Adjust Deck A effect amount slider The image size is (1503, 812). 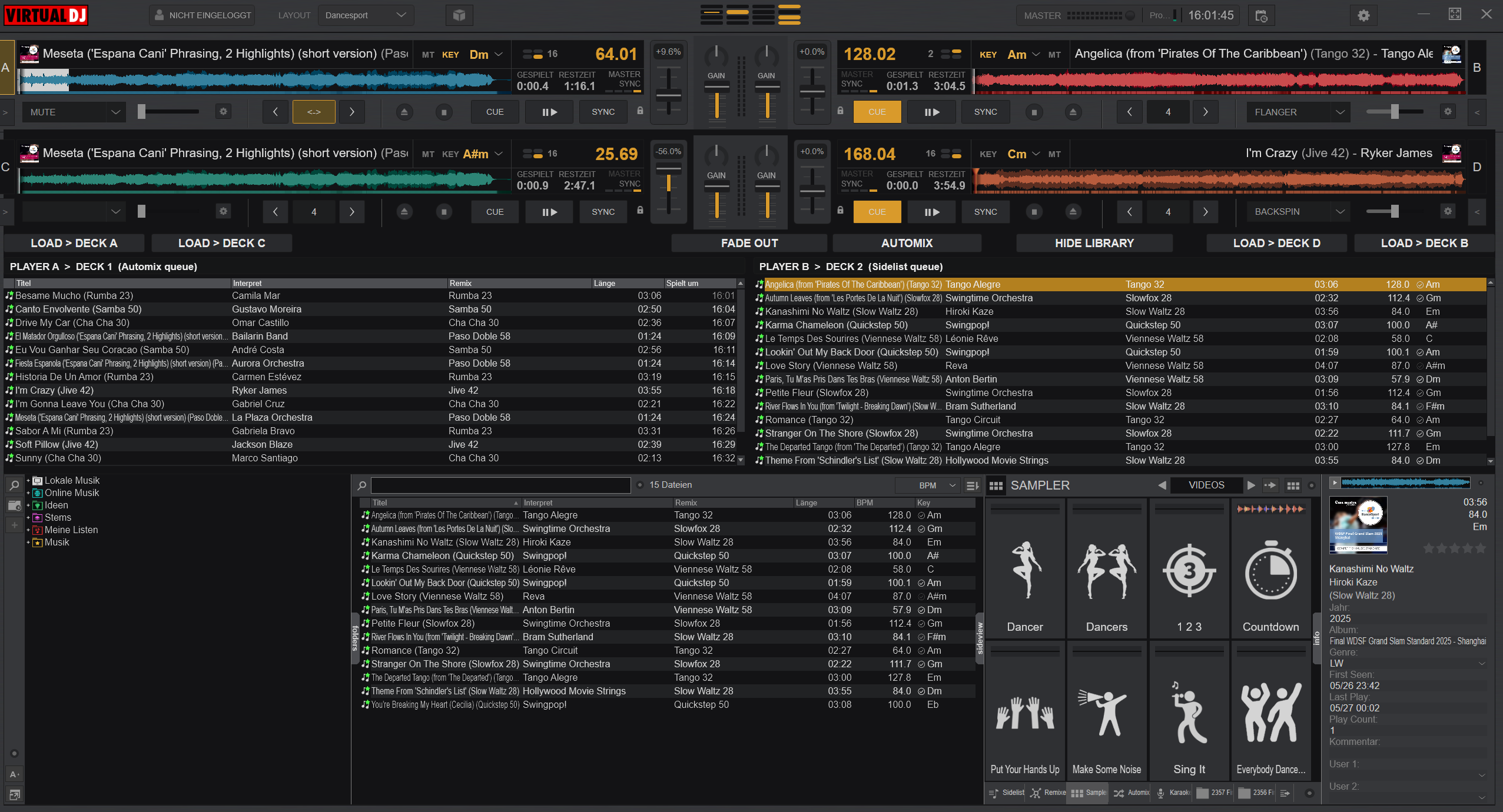point(168,111)
